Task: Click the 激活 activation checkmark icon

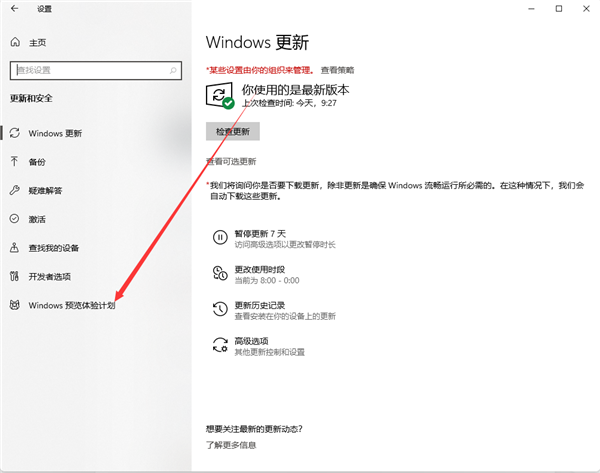Action: [x=15, y=219]
